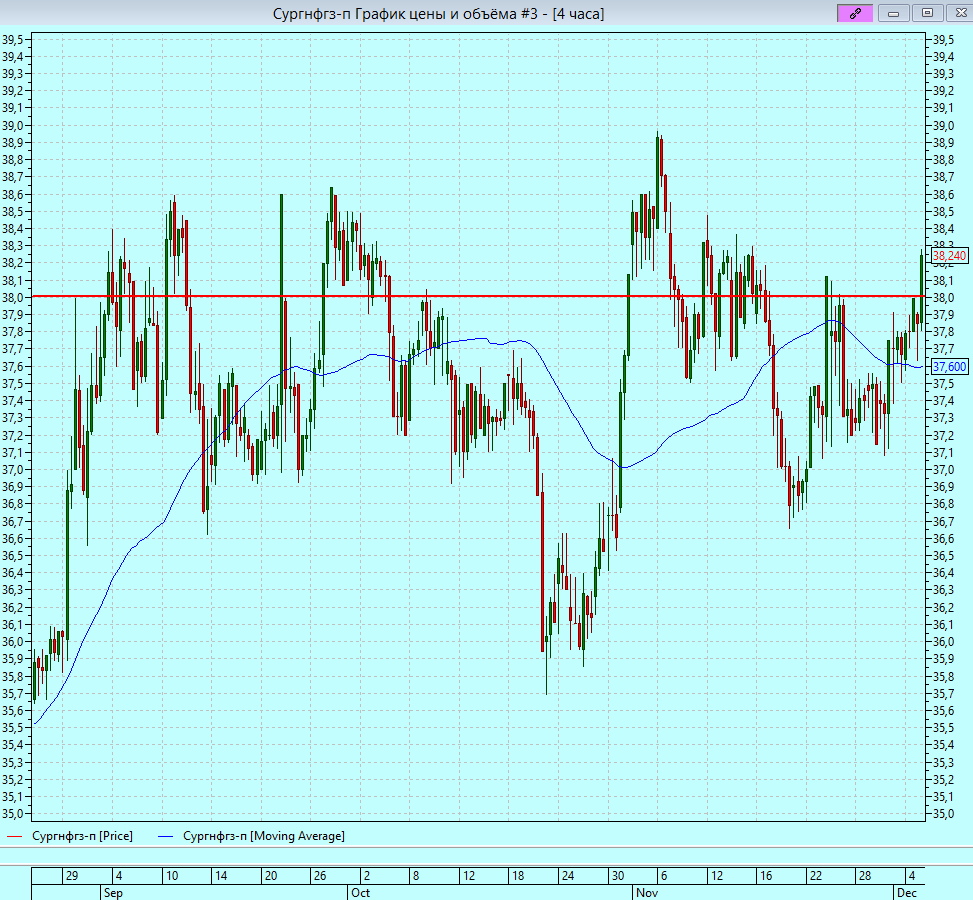Click the blue line sample beside the [Moving Average] legend
Viewport: 973px width, 900px height.
166,837
